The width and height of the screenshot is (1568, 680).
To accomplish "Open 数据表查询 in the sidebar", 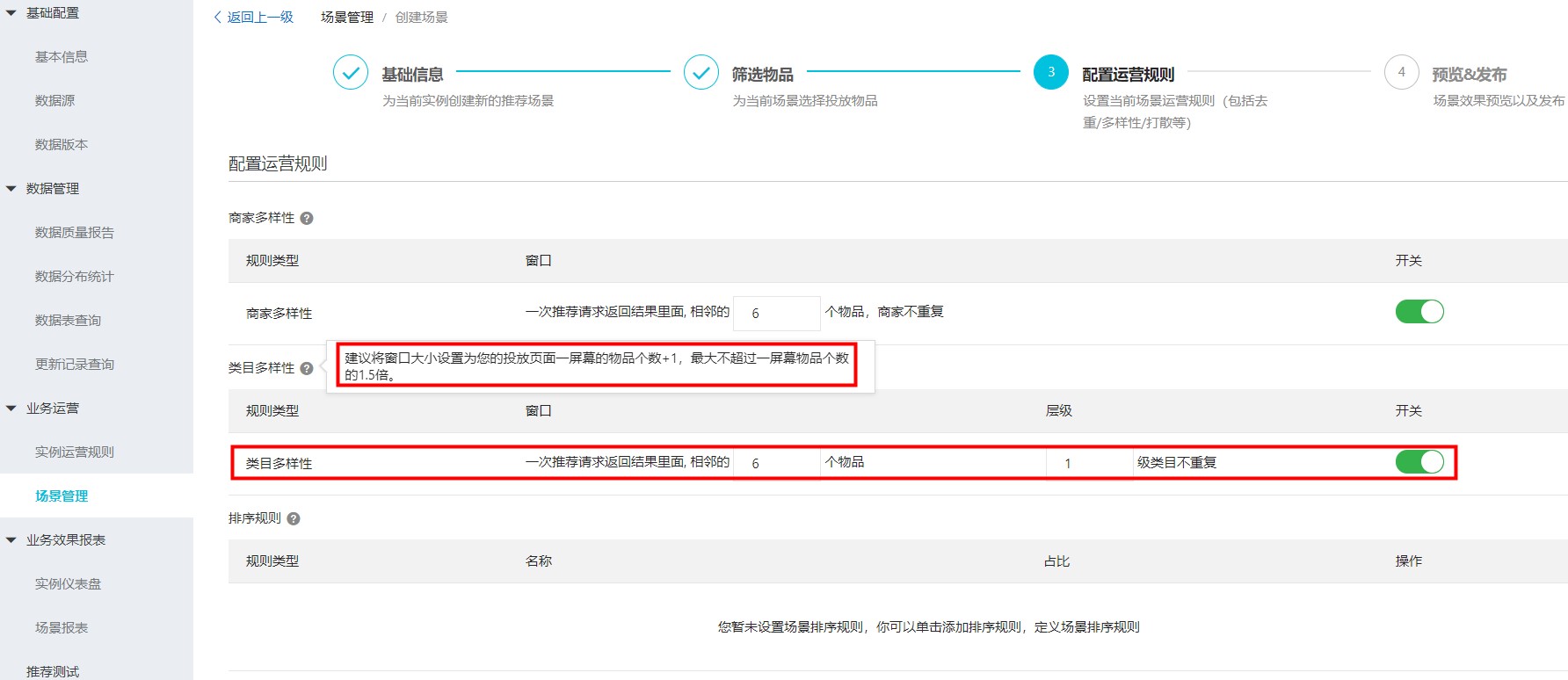I will coord(68,321).
